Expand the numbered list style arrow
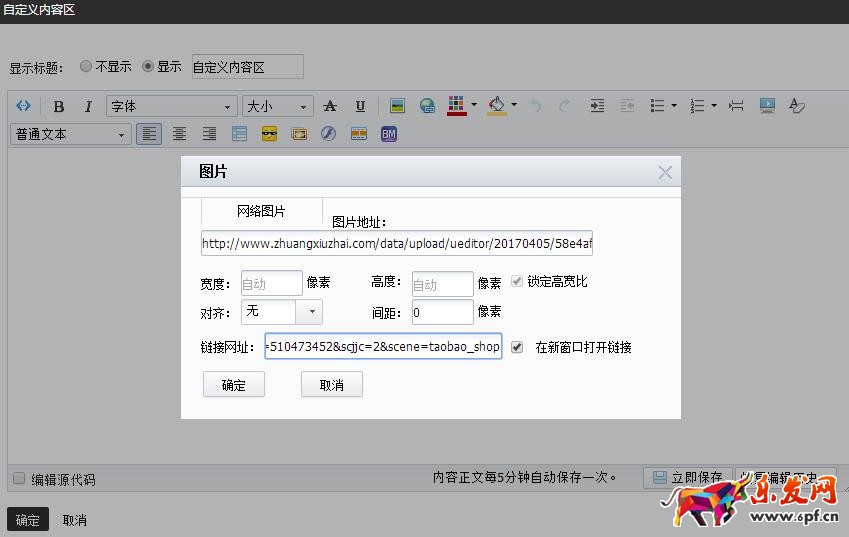Image resolution: width=849 pixels, height=537 pixels. pyautogui.click(x=714, y=106)
